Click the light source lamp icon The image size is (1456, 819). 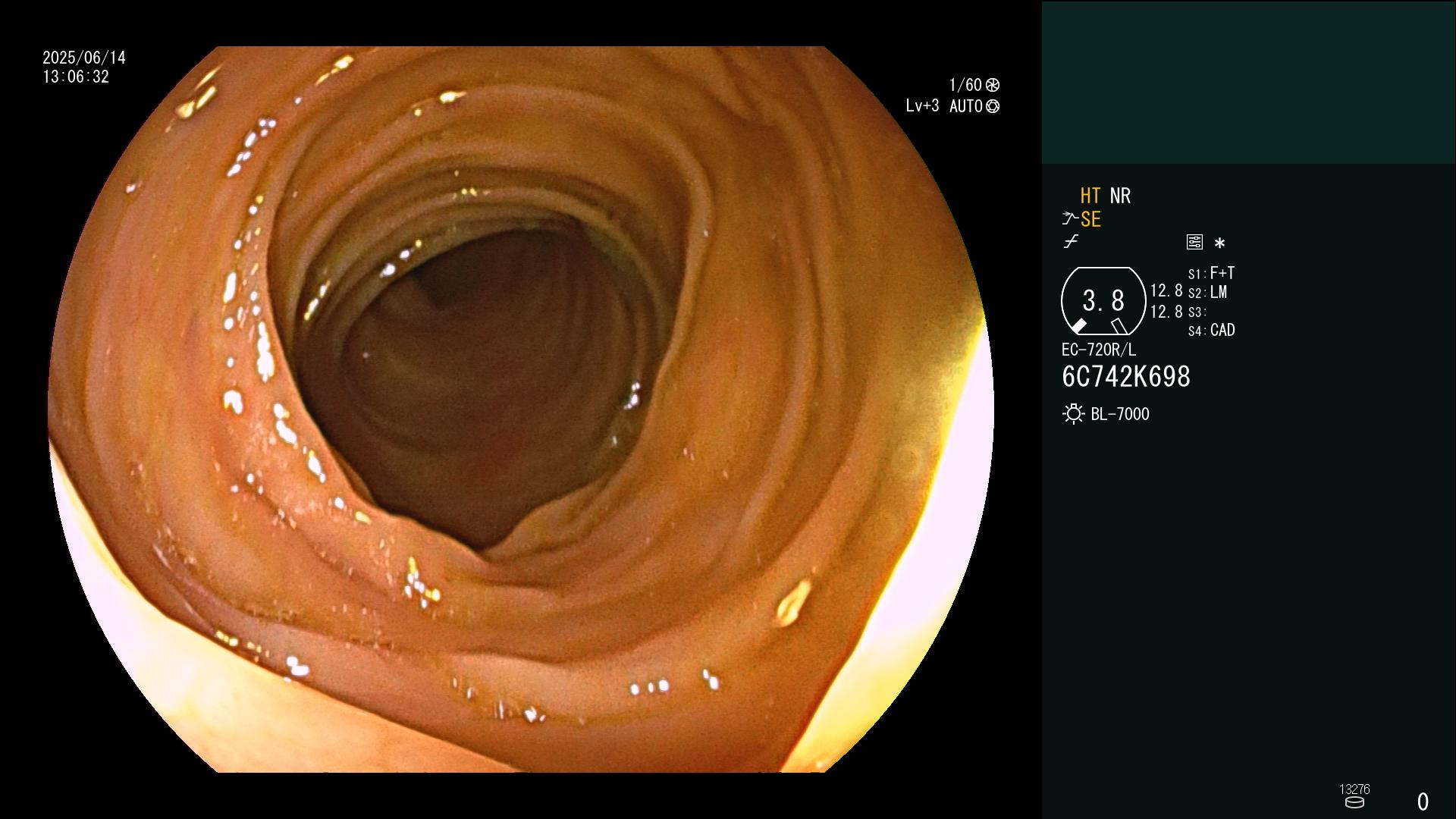pyautogui.click(x=1074, y=414)
